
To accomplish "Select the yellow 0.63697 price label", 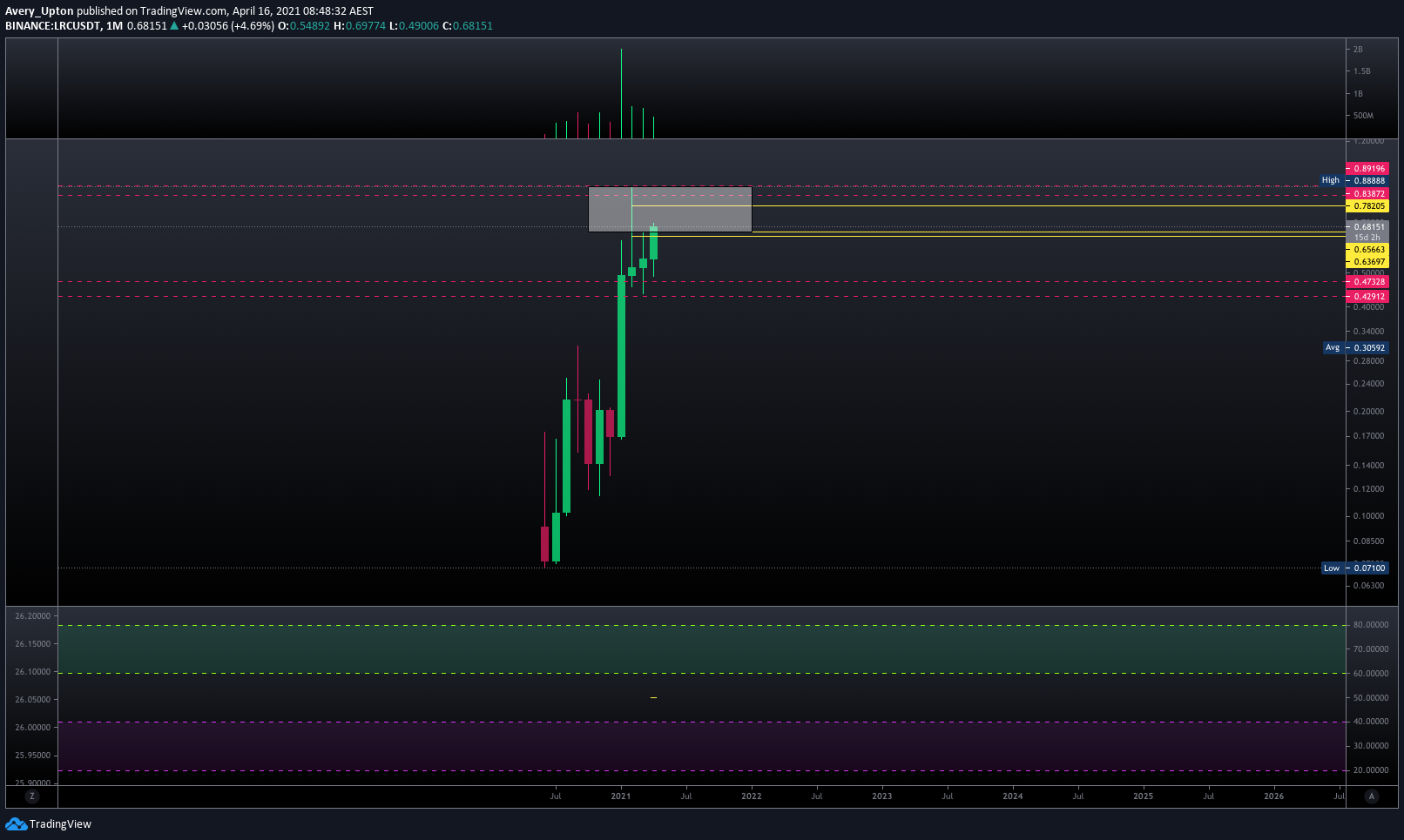I will point(1367,262).
